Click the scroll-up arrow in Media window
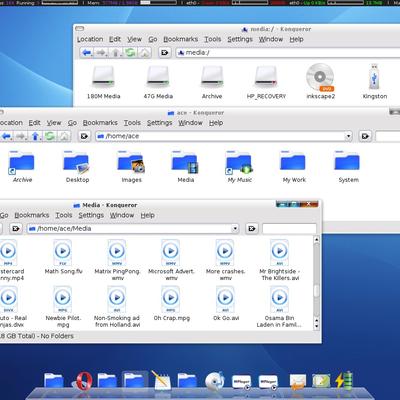The width and height of the screenshot is (400, 400). (316, 239)
